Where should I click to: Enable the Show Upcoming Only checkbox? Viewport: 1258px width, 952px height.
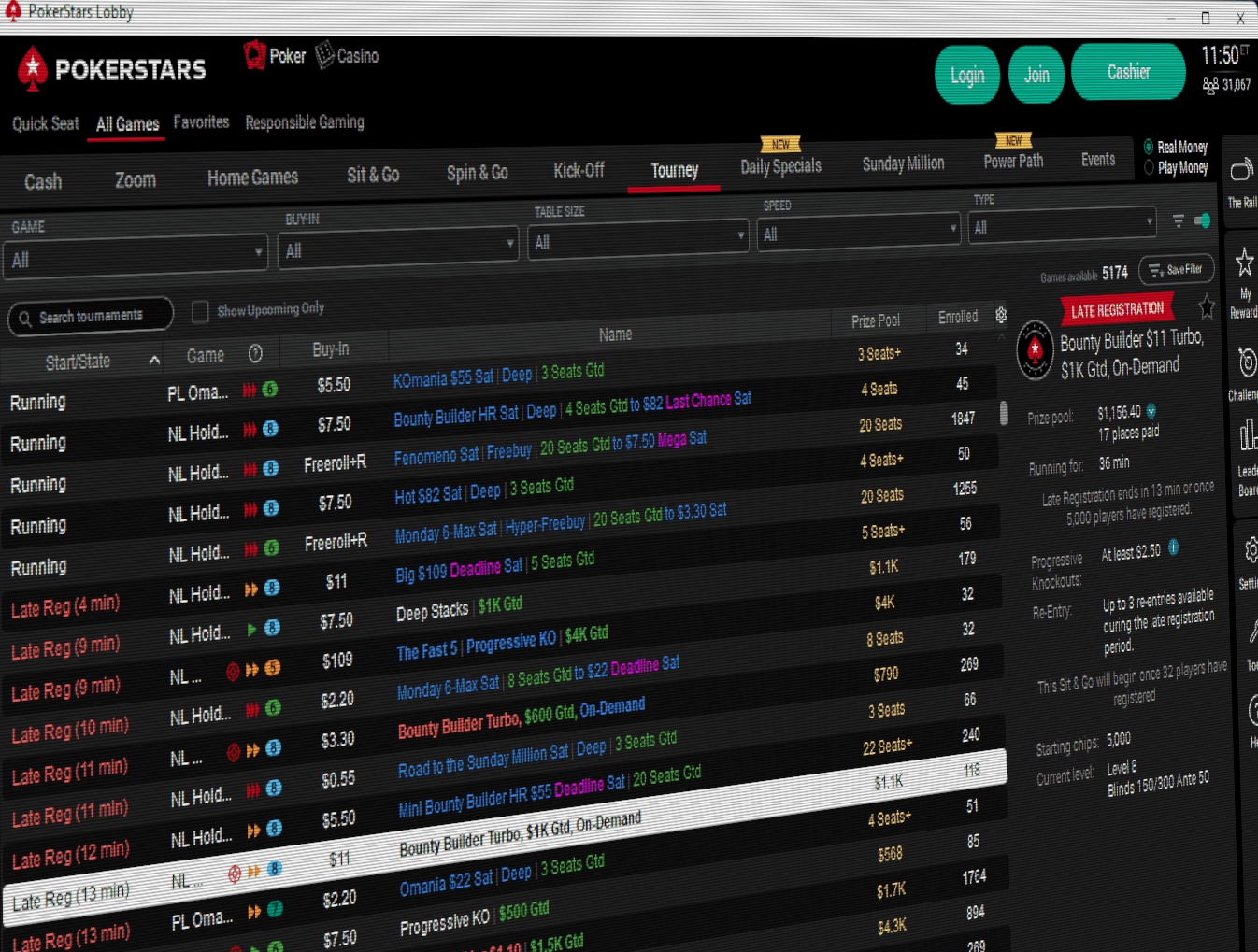point(200,309)
